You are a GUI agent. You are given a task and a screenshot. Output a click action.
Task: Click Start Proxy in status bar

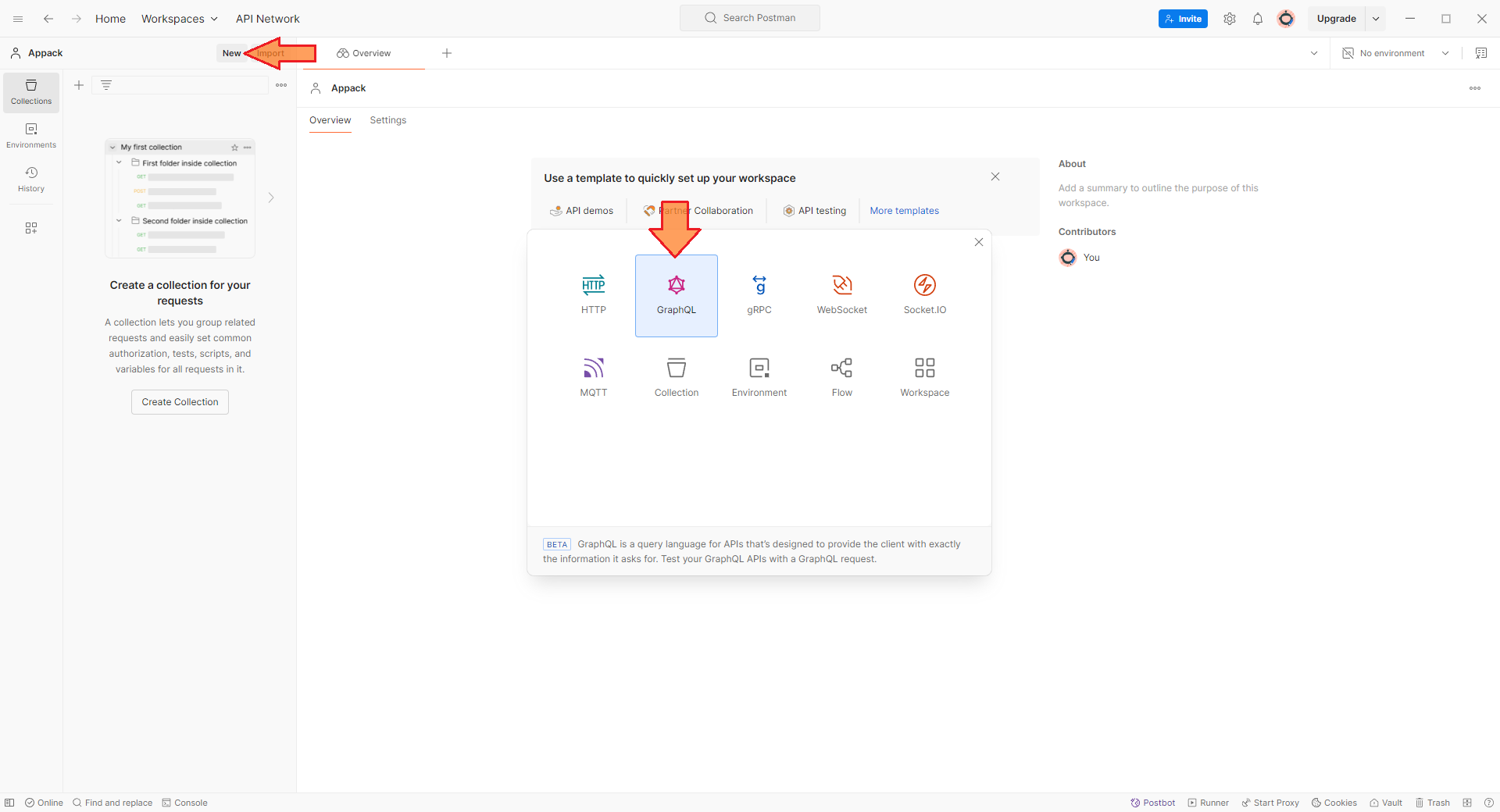[1270, 803]
